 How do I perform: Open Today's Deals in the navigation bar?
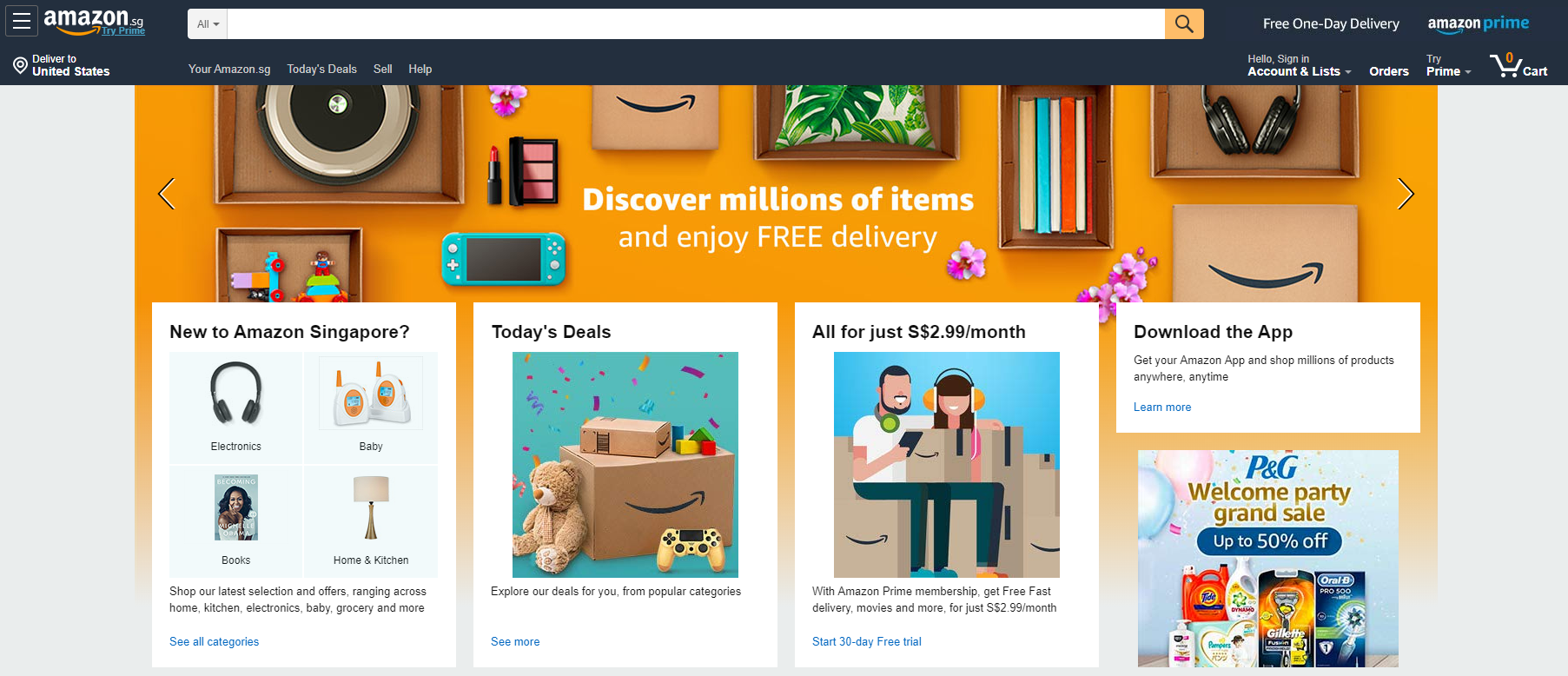[321, 69]
